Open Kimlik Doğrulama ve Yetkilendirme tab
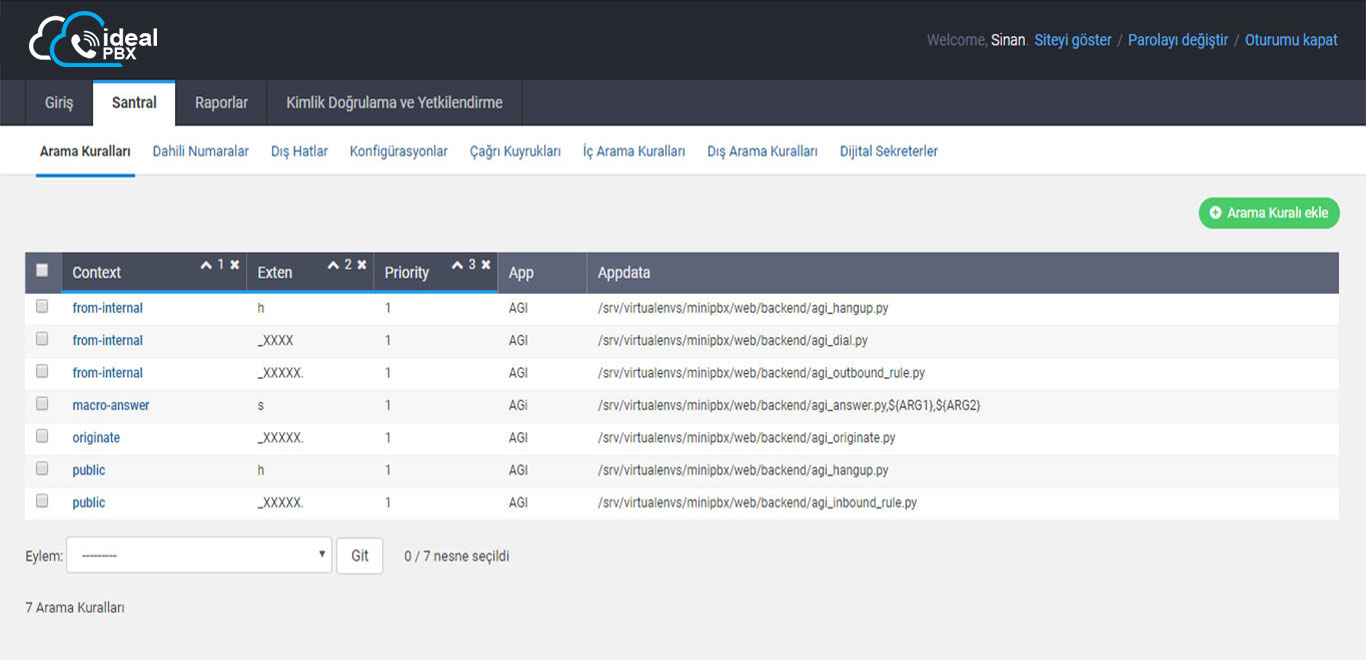 394,103
